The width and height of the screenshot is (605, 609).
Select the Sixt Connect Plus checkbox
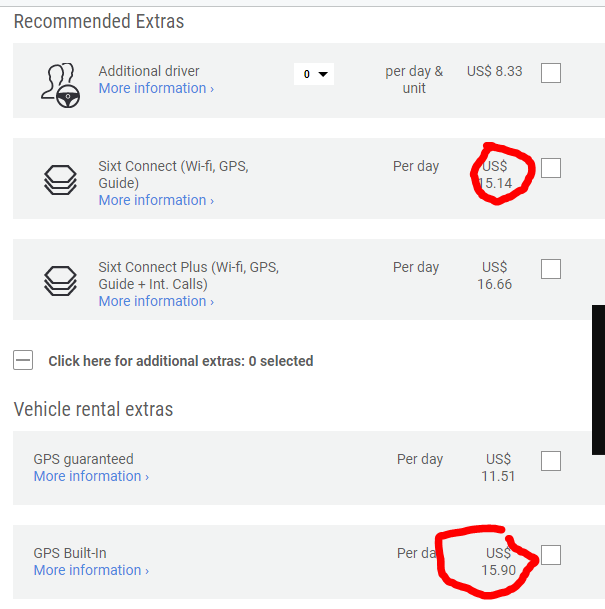(550, 269)
